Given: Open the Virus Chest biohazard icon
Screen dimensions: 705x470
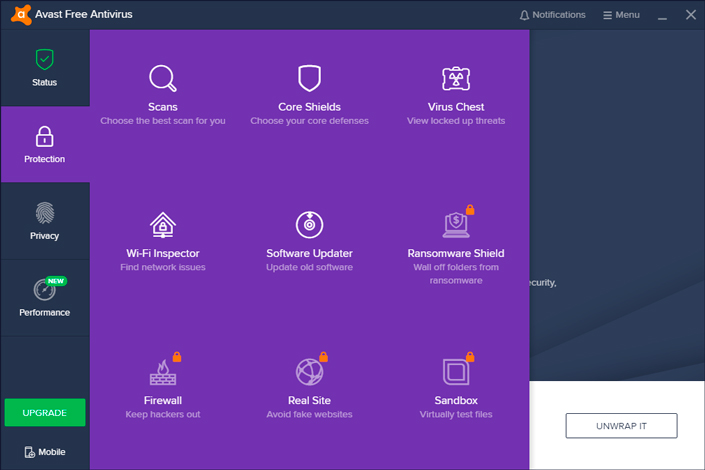Looking at the screenshot, I should [456, 79].
